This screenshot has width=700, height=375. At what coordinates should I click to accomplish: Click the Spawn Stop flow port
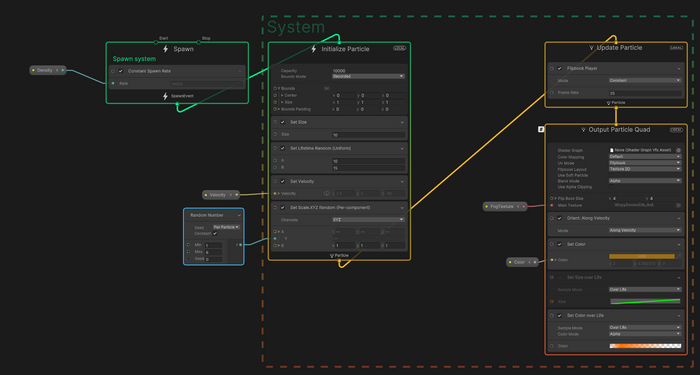(199, 42)
